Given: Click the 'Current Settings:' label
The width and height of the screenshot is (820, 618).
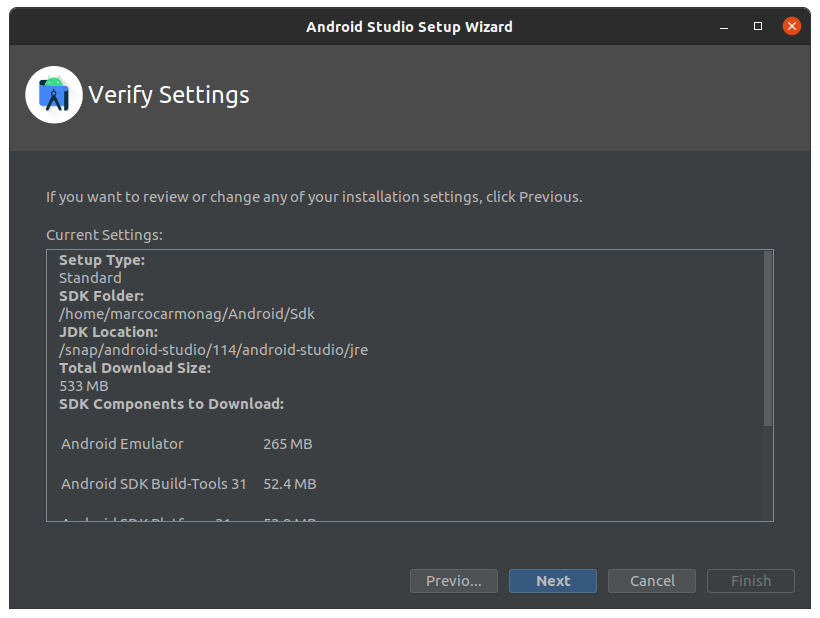Looking at the screenshot, I should point(105,235).
